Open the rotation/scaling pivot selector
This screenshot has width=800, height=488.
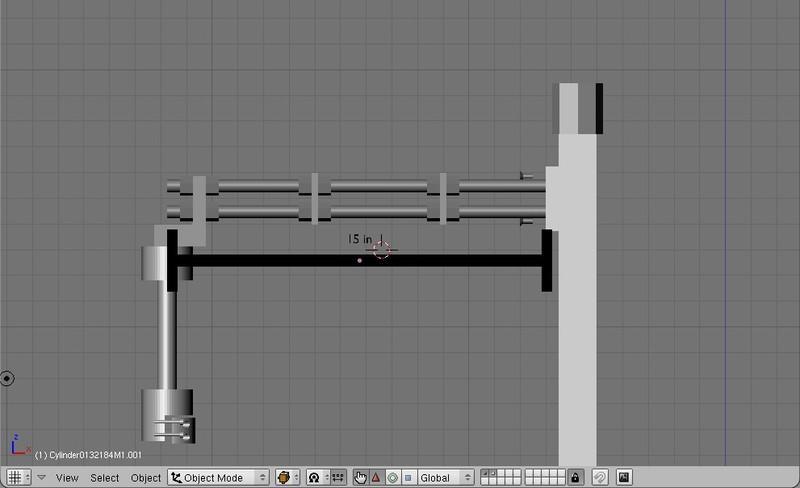tap(316, 477)
